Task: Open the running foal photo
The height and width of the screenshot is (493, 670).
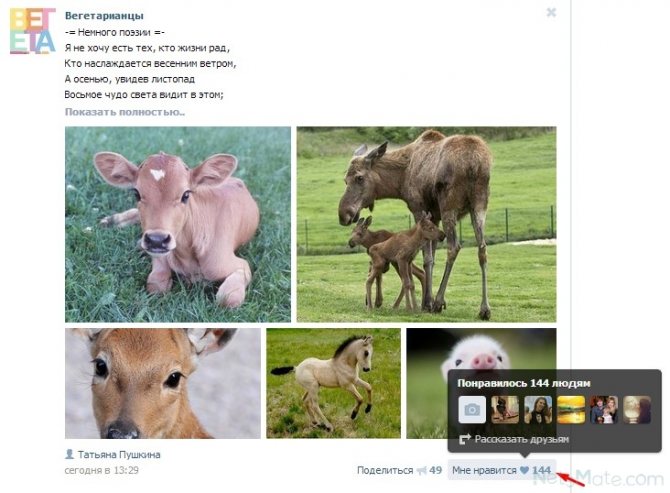Action: pyautogui.click(x=333, y=383)
